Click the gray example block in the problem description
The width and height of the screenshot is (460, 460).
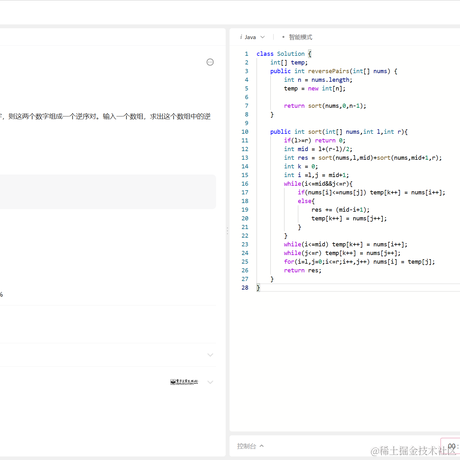pos(107,192)
